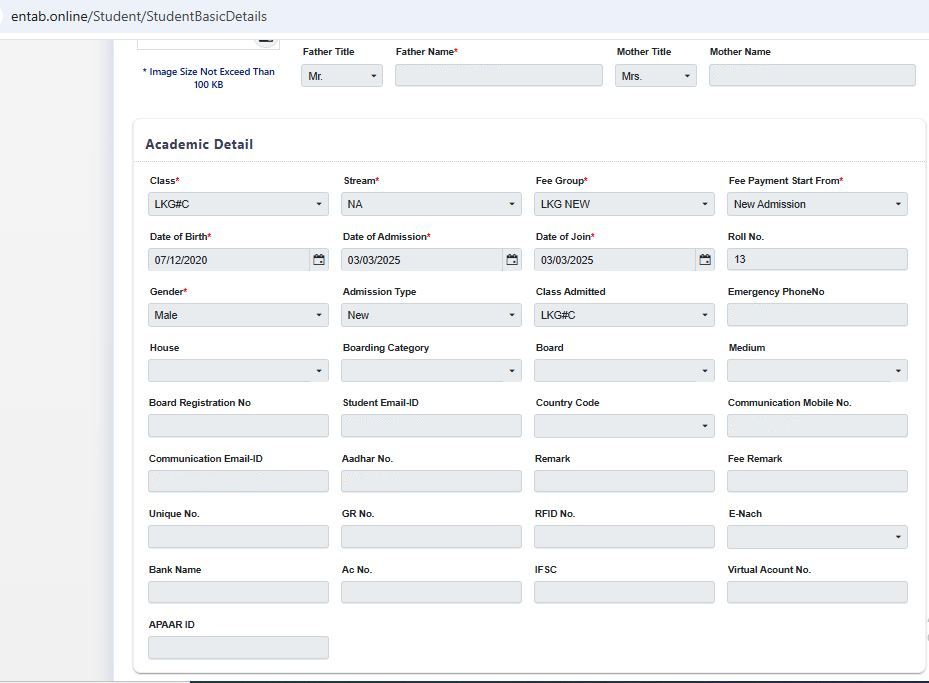
Task: Expand the Class dropdown showing LKG#C
Action: (x=238, y=204)
